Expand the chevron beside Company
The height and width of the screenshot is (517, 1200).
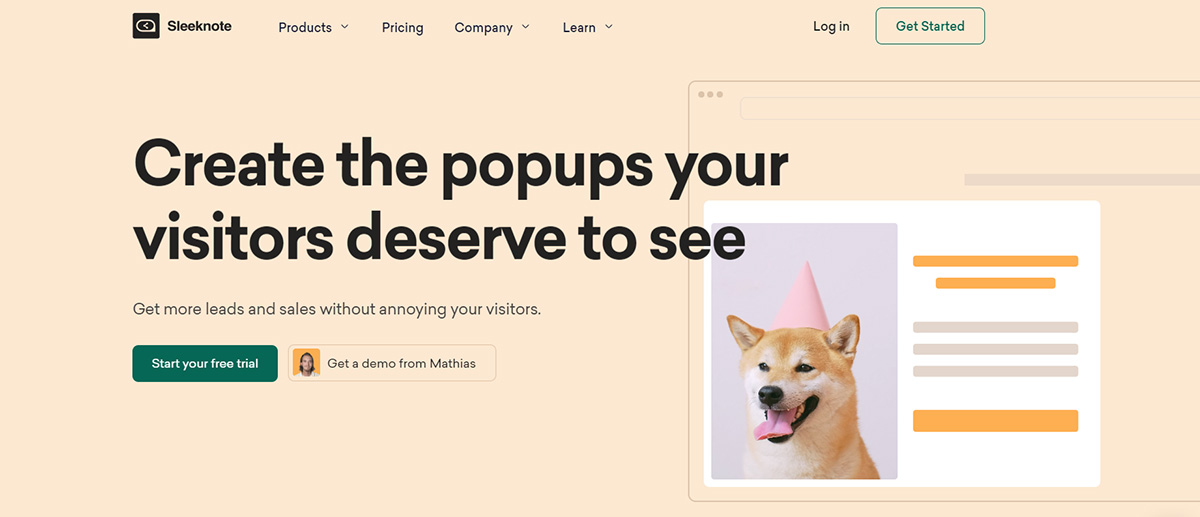tap(526, 27)
